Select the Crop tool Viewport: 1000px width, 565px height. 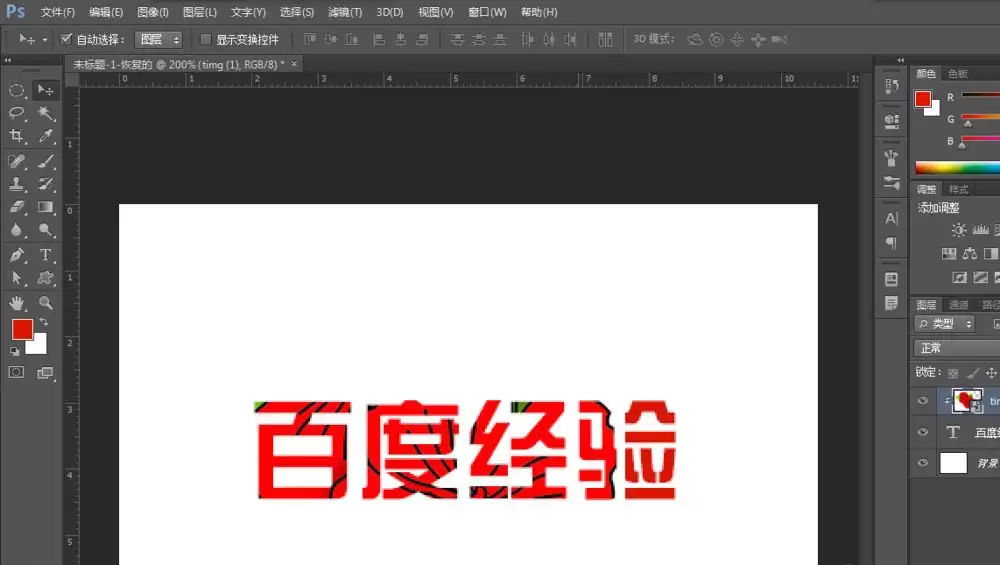coord(17,136)
